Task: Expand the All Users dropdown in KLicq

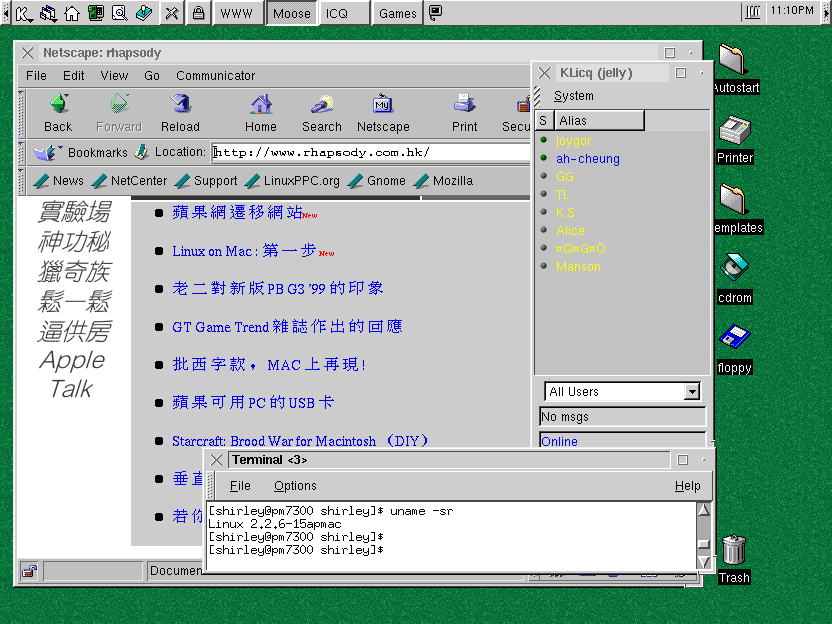Action: (690, 392)
